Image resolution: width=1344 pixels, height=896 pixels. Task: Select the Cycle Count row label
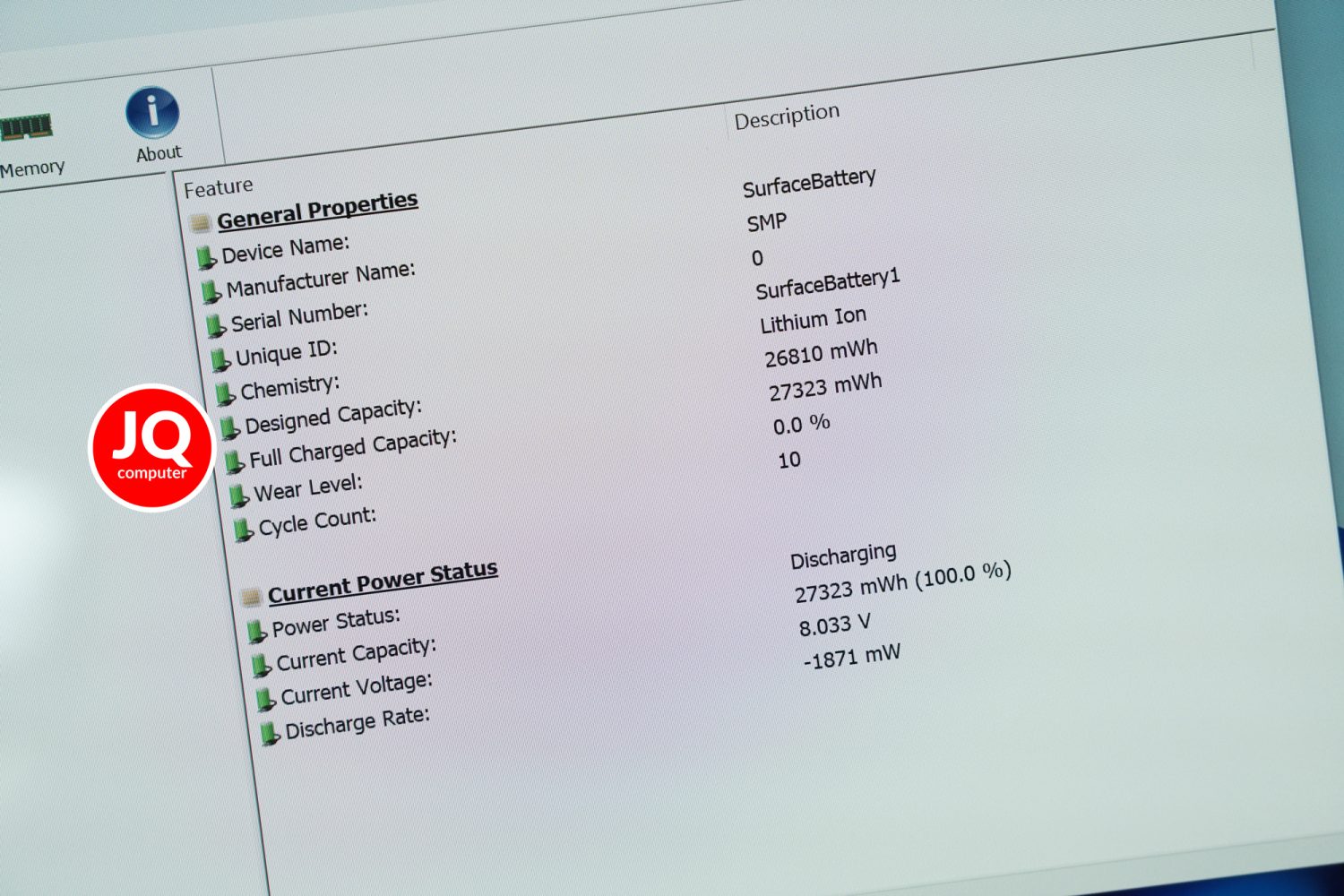tap(317, 521)
